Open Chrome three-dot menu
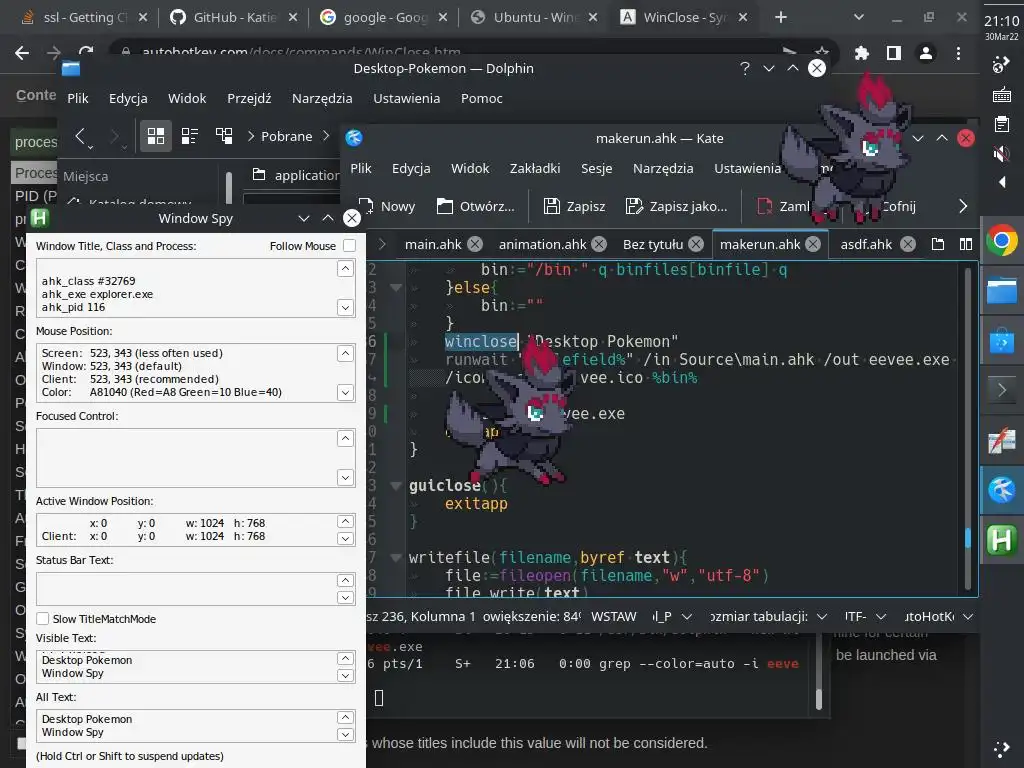 (958, 53)
